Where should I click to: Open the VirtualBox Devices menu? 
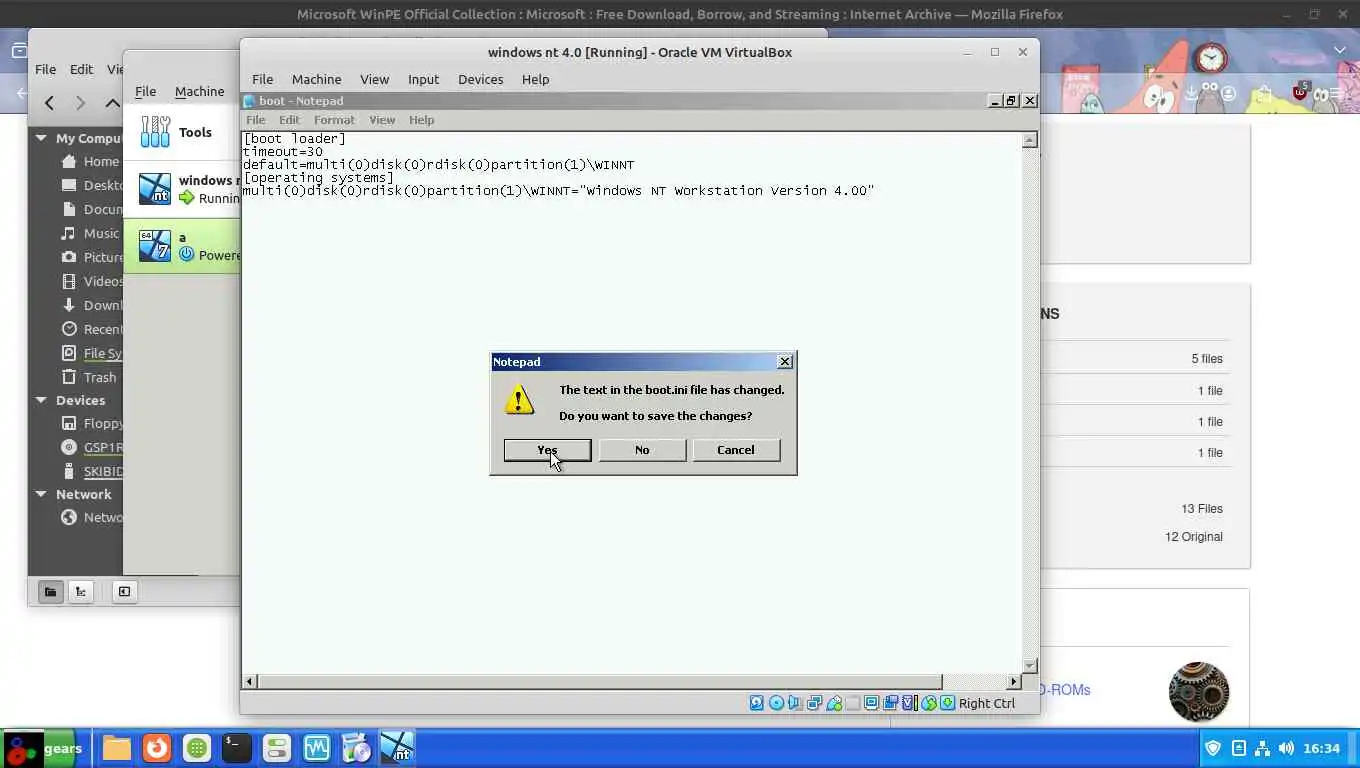pos(480,79)
